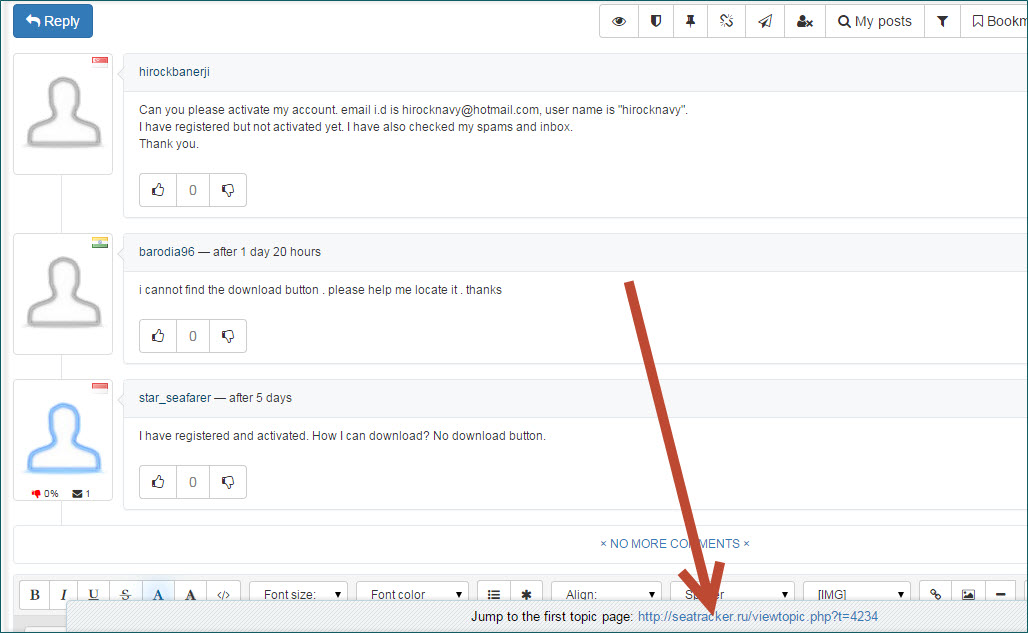Expand the Font color dropdown
The height and width of the screenshot is (633, 1028).
coord(412,594)
